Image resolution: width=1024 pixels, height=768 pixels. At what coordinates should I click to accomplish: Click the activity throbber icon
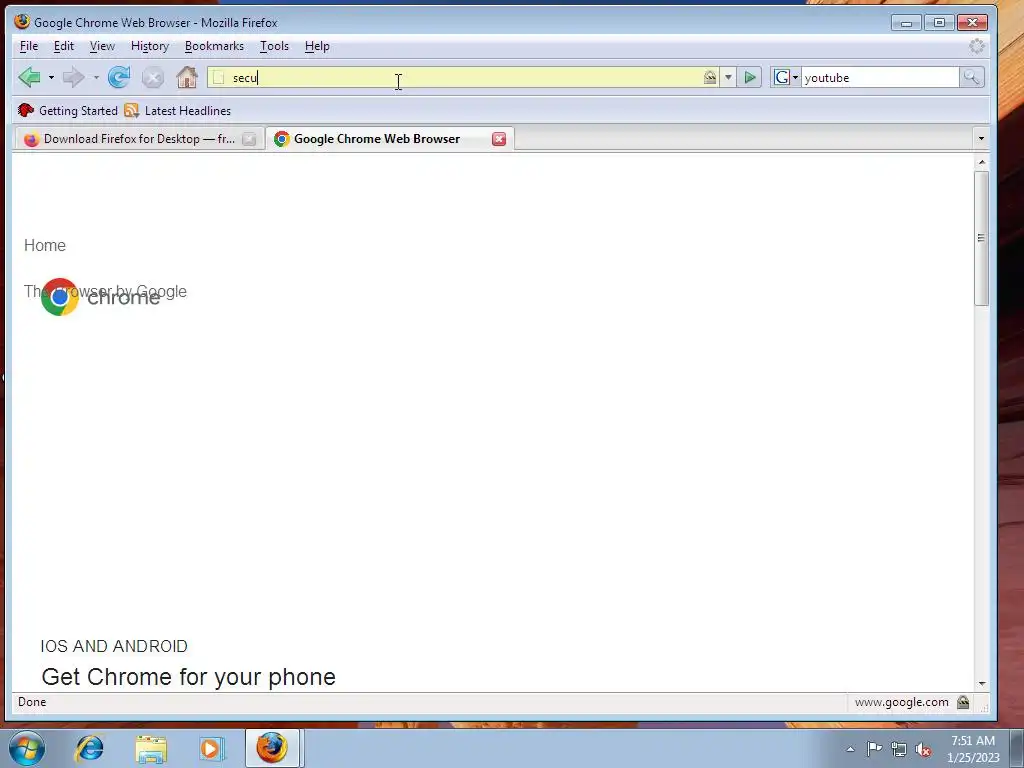(x=976, y=46)
